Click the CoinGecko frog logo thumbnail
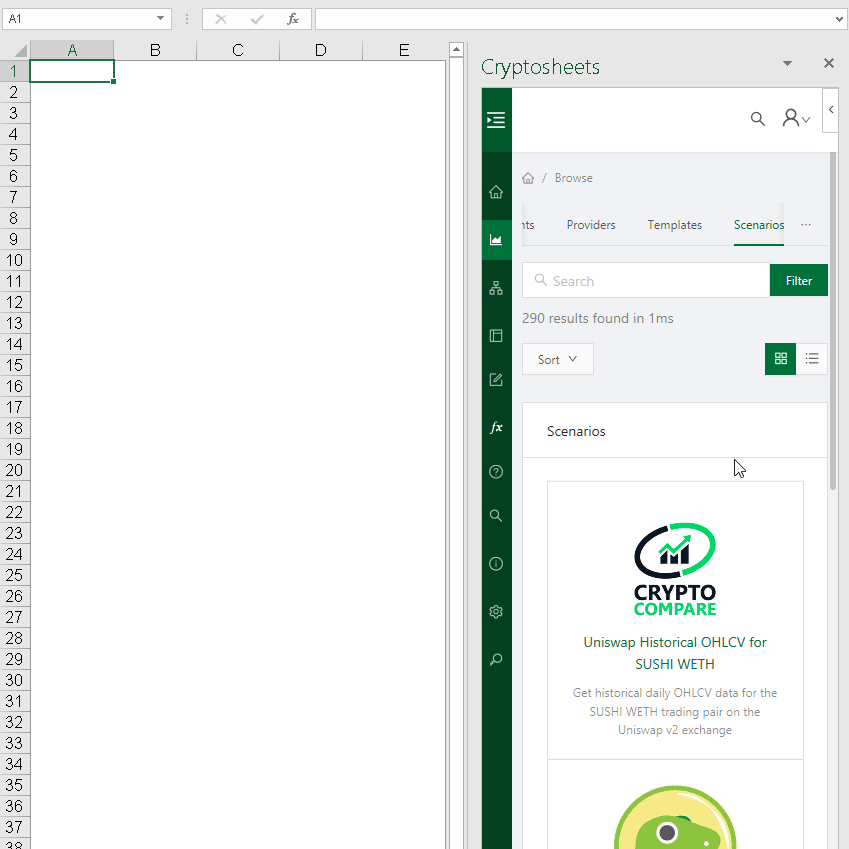This screenshot has width=849, height=849. pos(675,817)
